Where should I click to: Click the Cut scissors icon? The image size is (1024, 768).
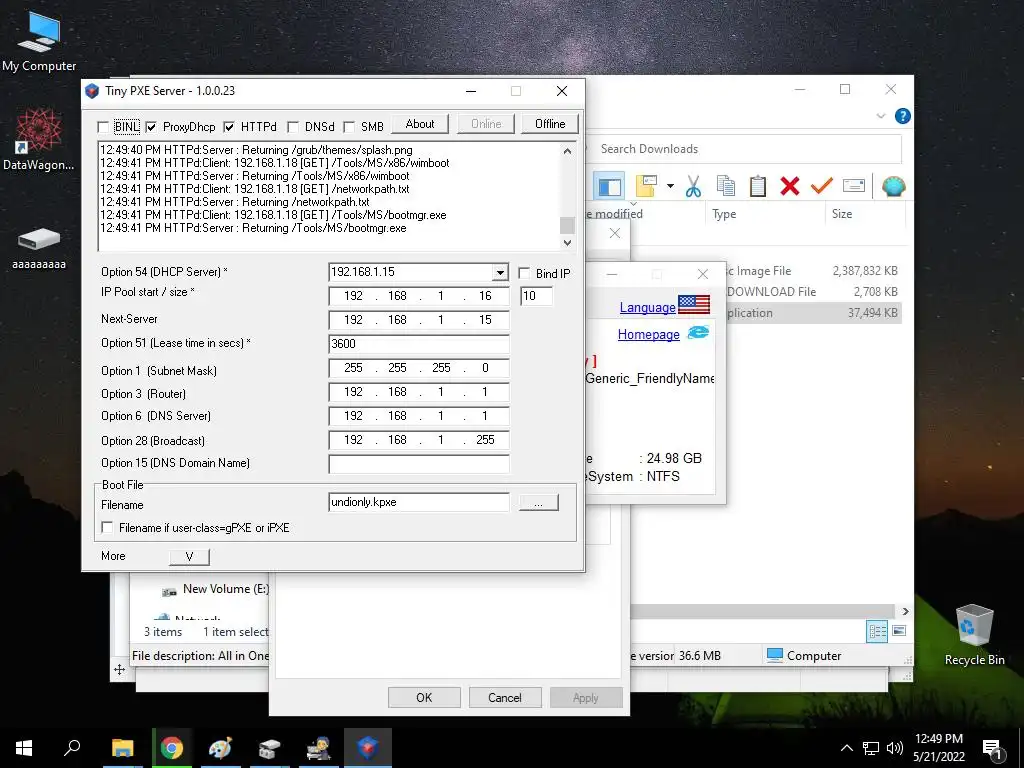click(x=693, y=186)
